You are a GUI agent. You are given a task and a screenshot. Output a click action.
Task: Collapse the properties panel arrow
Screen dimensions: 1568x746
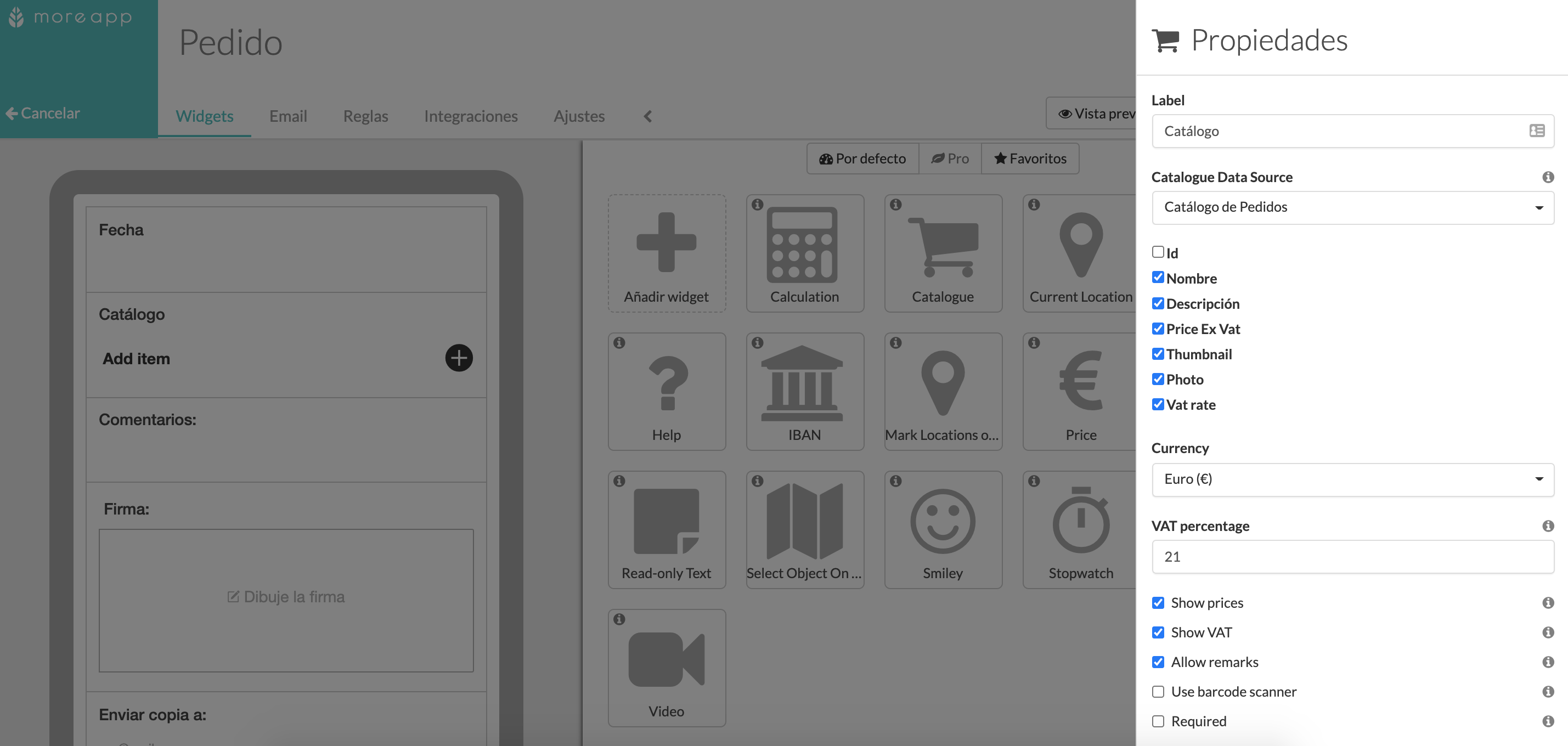click(648, 116)
